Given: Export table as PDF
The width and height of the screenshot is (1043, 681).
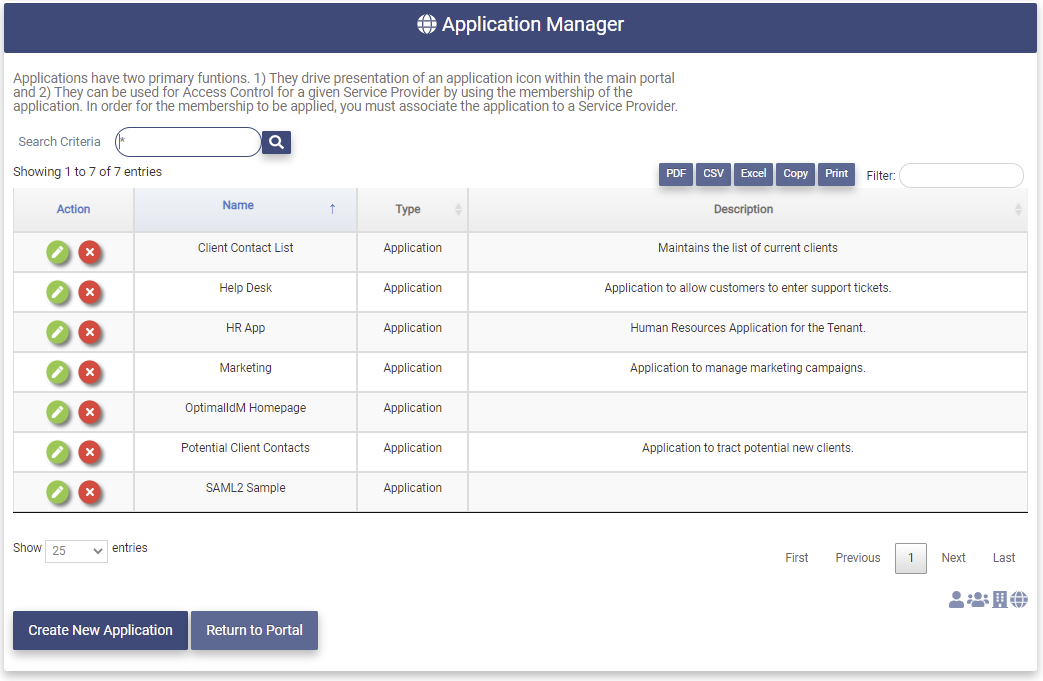Looking at the screenshot, I should 676,174.
